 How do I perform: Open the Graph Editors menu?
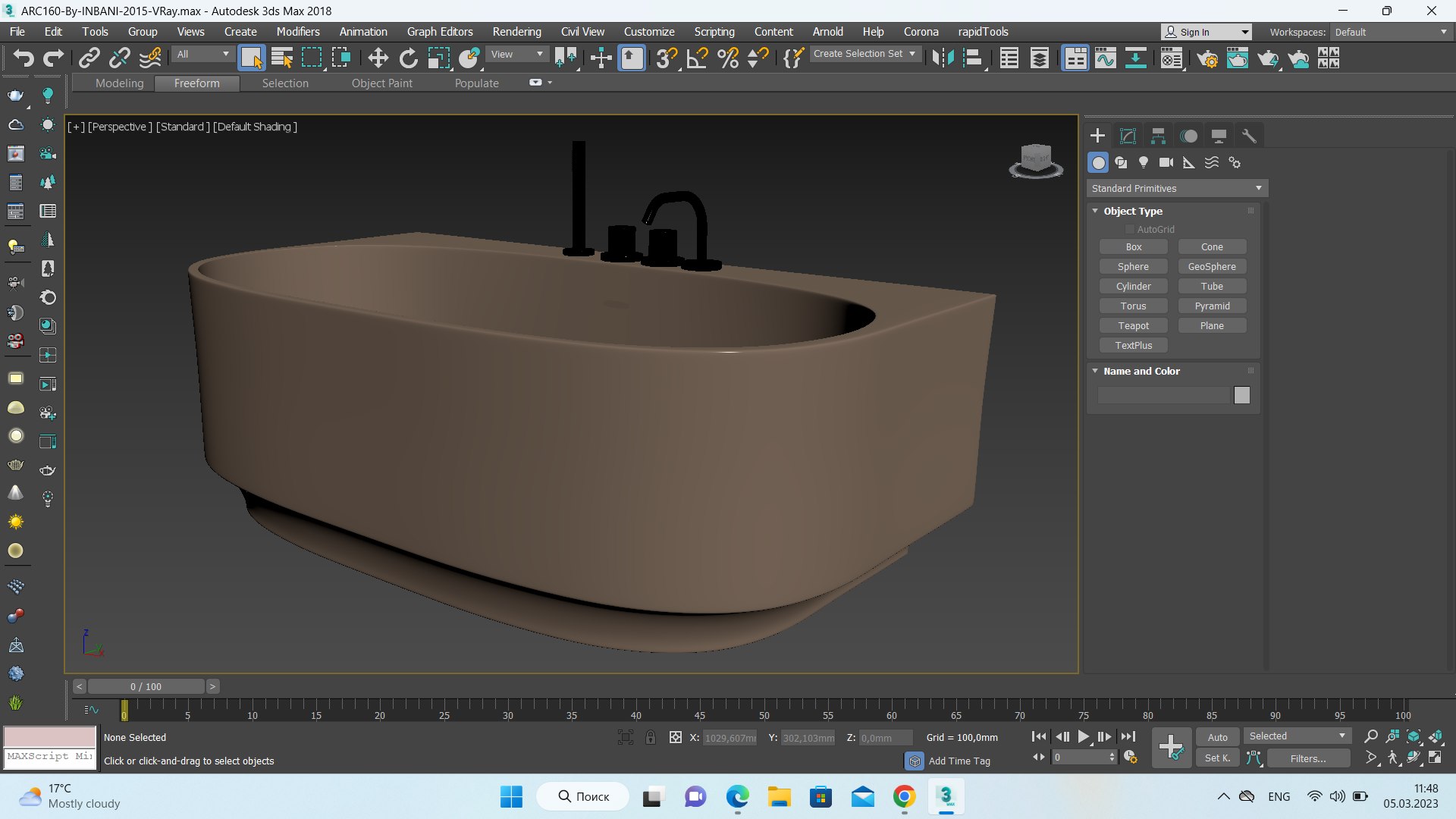pos(440,32)
